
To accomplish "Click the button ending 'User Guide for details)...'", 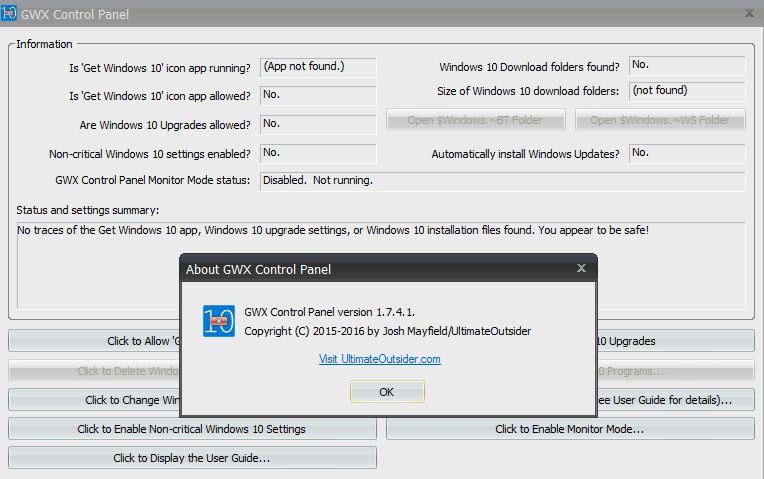I will click(x=676, y=400).
